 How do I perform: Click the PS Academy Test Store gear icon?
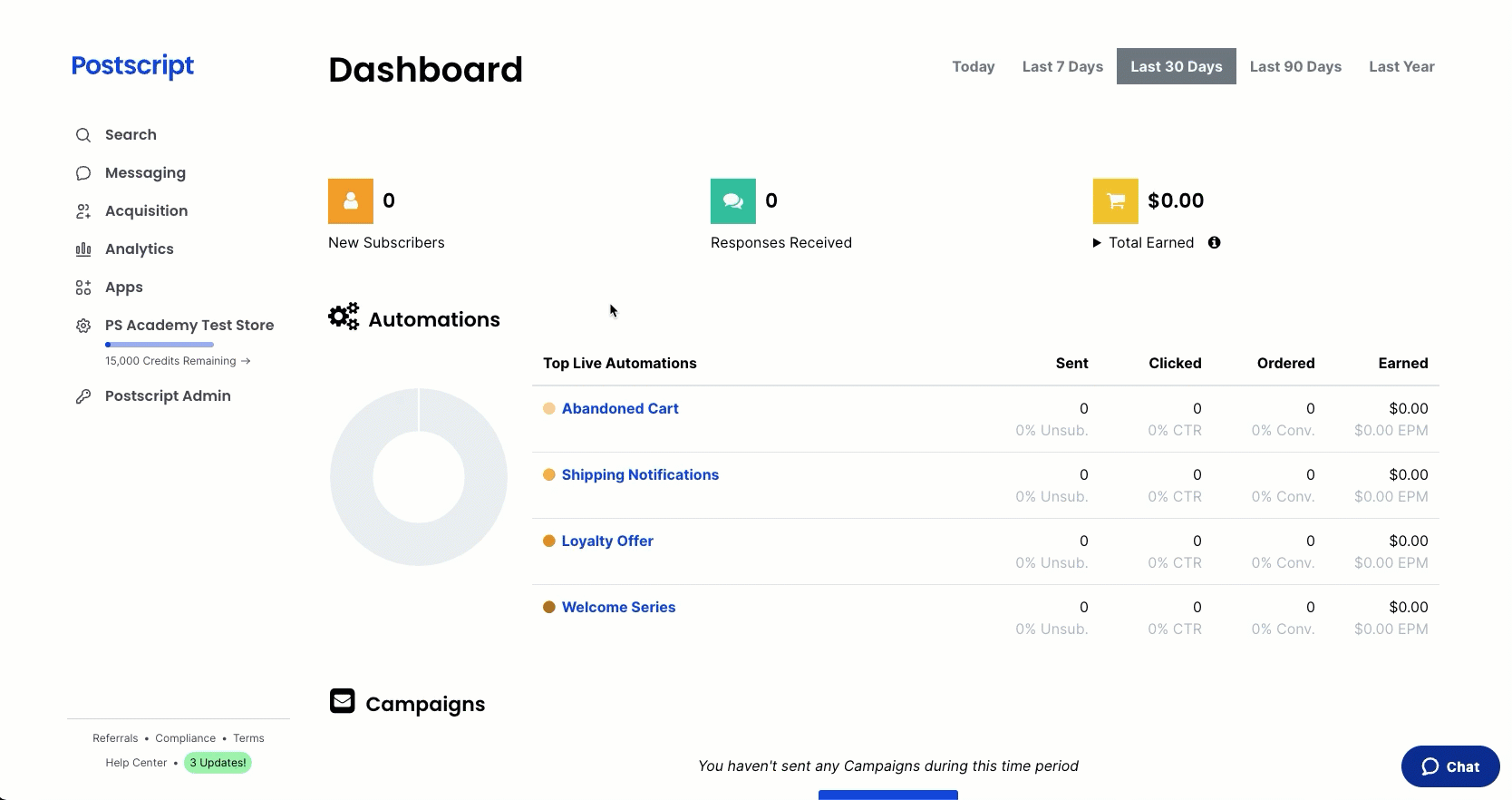83,326
